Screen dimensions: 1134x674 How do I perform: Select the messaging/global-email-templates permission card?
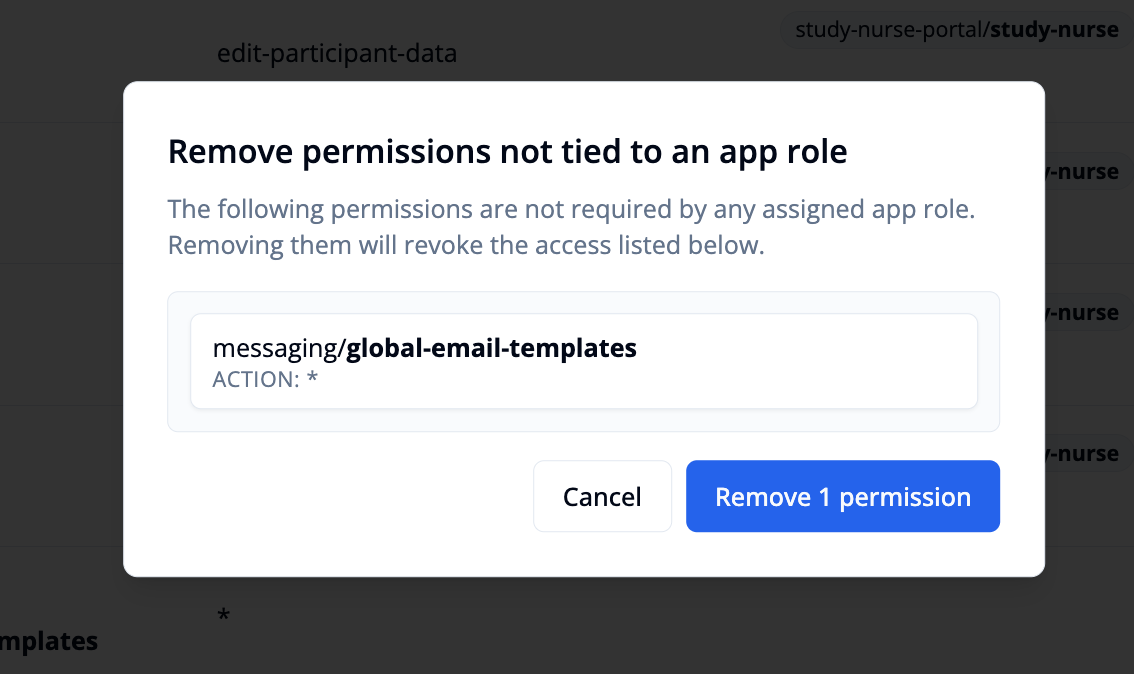point(584,361)
